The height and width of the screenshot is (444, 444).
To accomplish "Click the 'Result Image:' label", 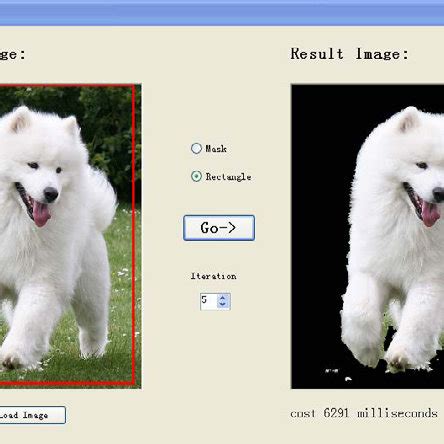I will [x=349, y=54].
